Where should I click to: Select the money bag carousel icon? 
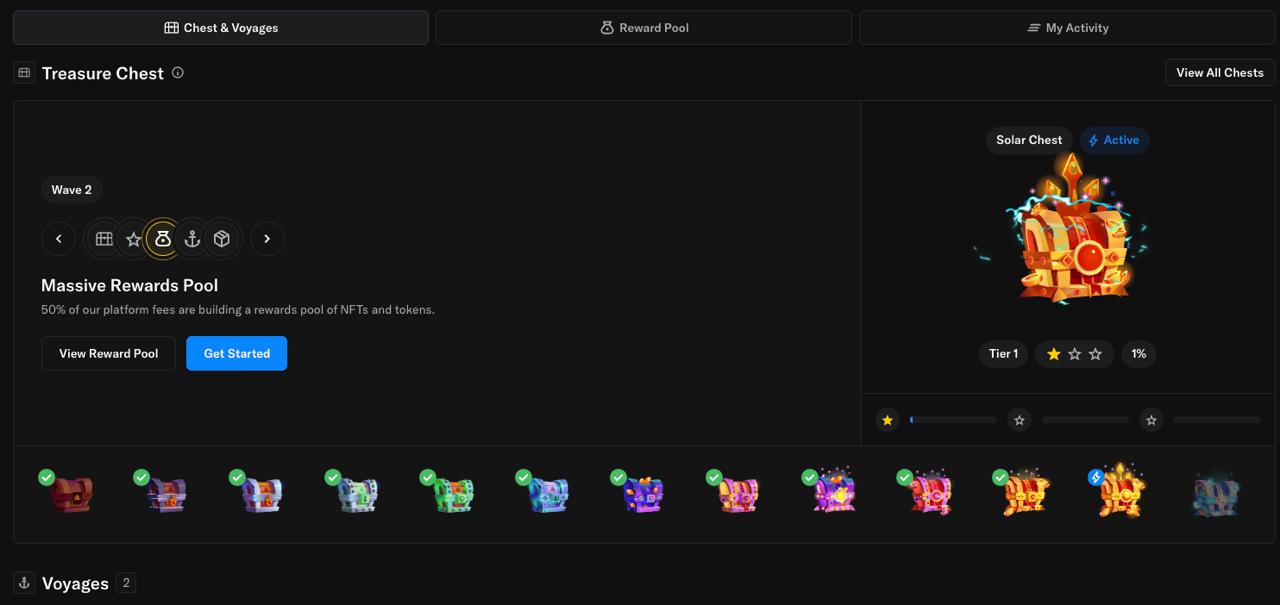(163, 239)
